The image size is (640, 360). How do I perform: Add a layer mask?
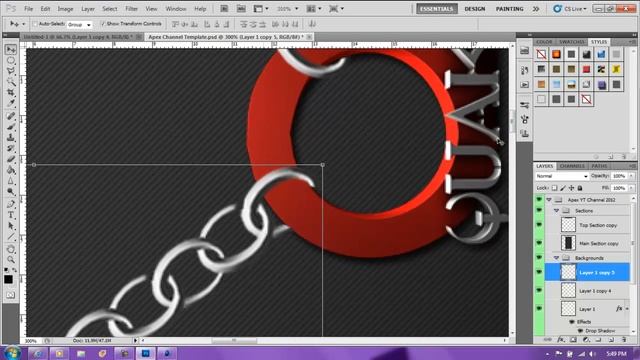pyautogui.click(x=573, y=339)
